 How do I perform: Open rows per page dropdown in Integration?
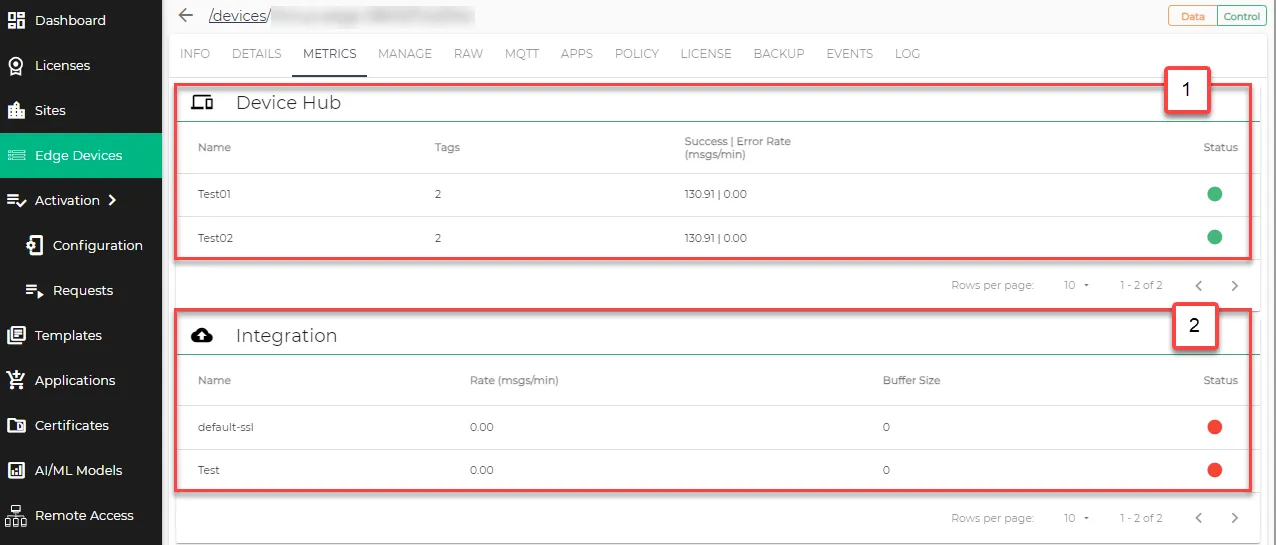point(1076,518)
